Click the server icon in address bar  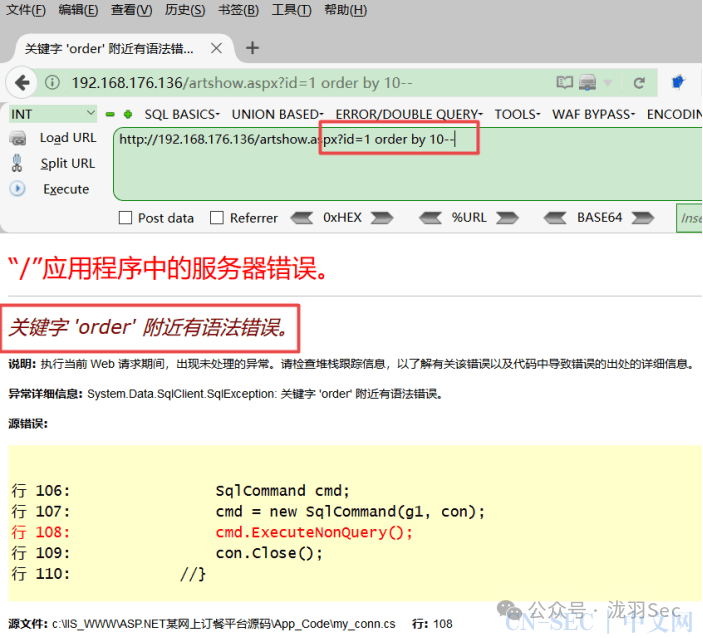[x=587, y=82]
